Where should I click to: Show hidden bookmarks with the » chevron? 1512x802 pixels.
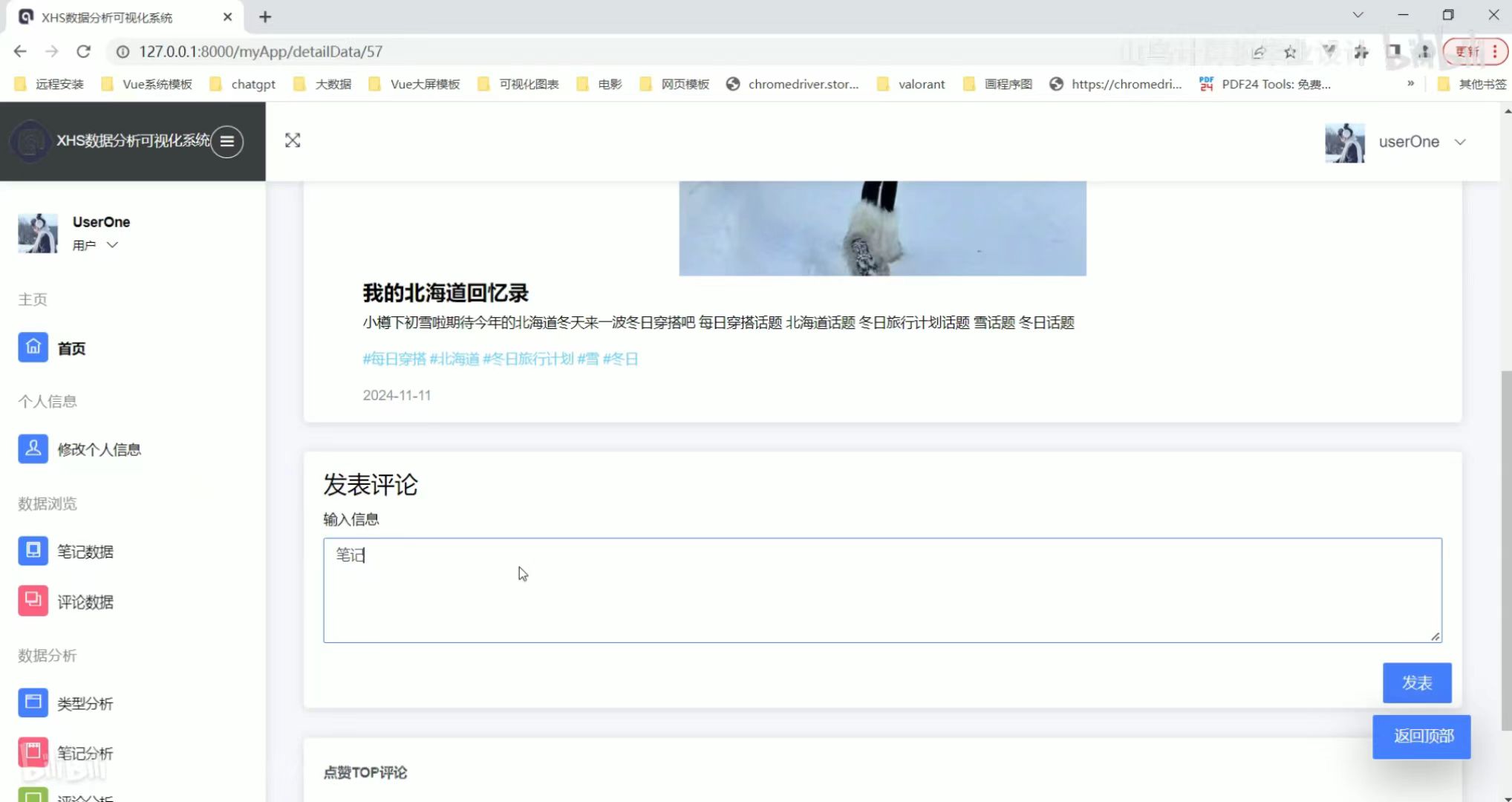tap(1410, 84)
